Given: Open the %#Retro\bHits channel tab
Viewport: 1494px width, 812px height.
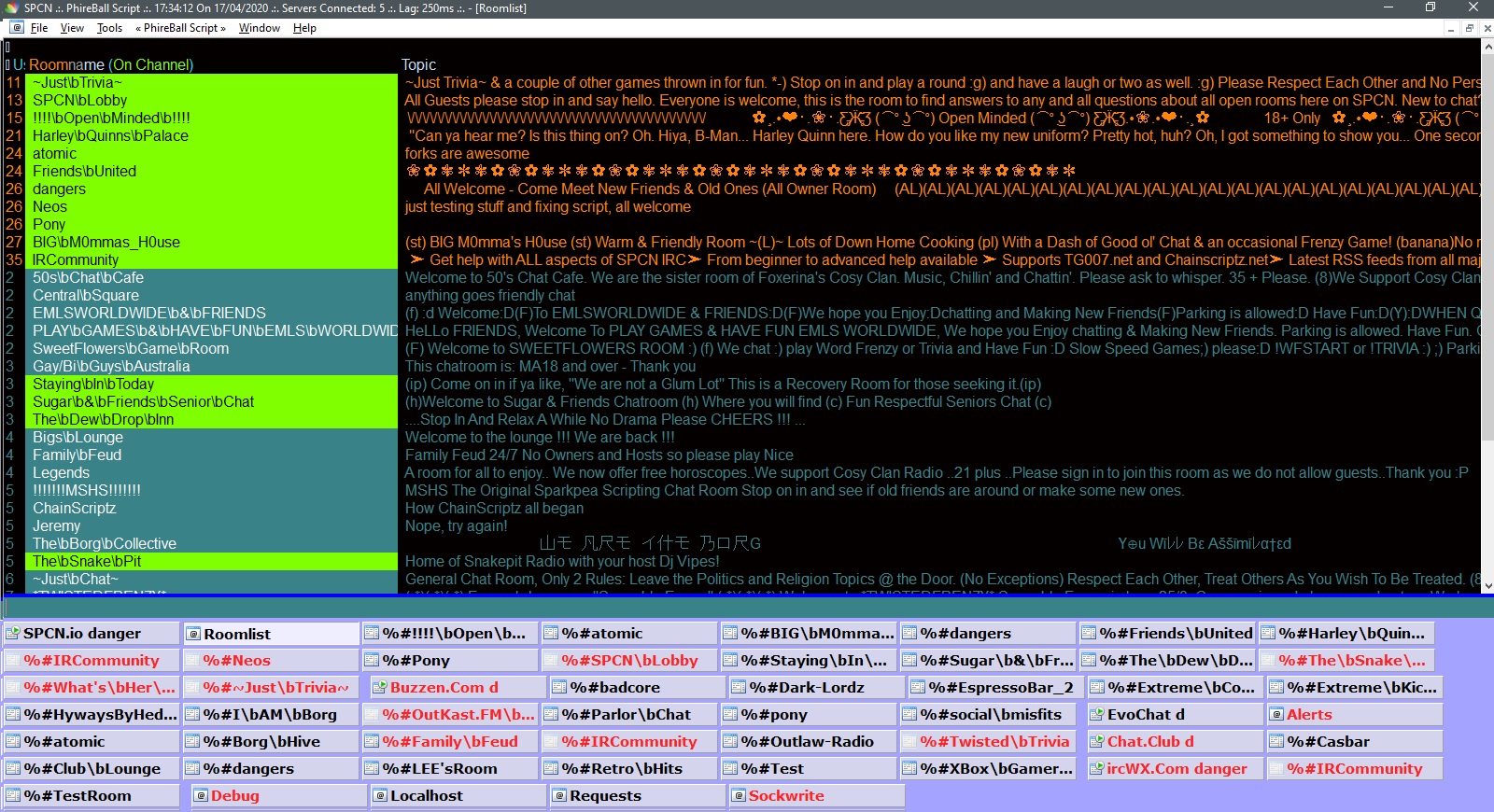Looking at the screenshot, I should coord(629,769).
